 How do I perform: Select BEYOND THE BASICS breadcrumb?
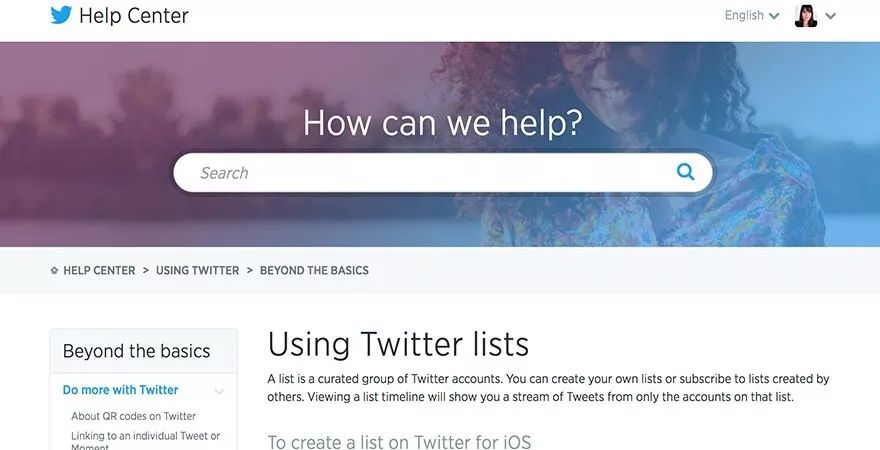(x=314, y=270)
